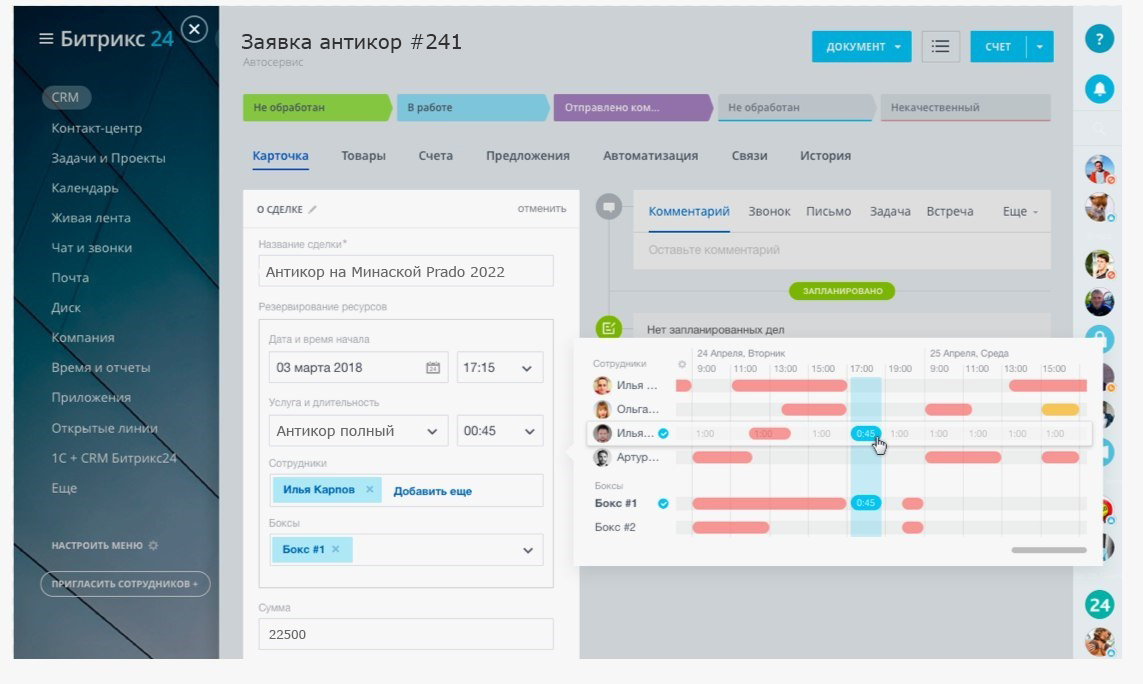This screenshot has width=1143, height=684.
Task: Select Илья avatar in the first schedule row
Action: [x=602, y=386]
